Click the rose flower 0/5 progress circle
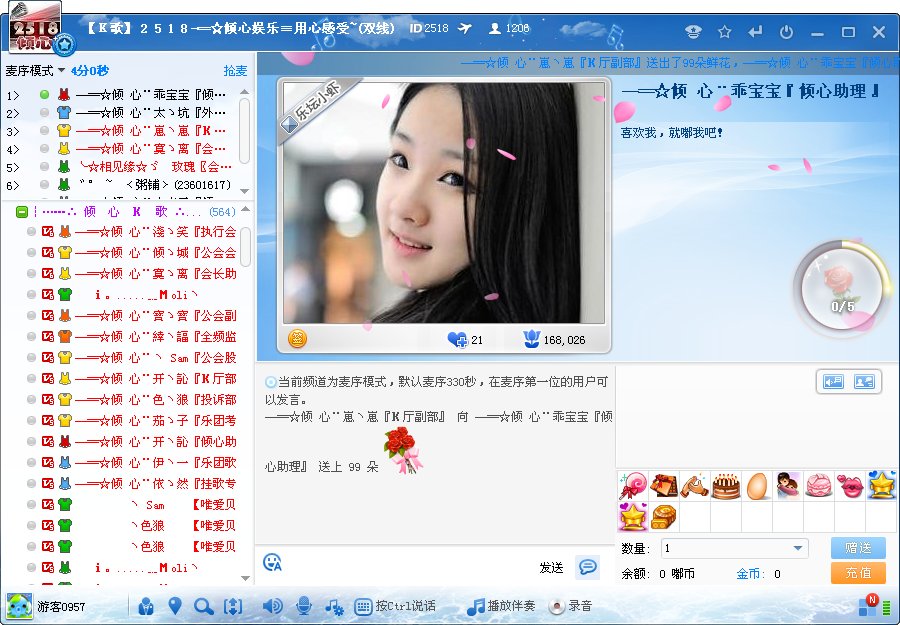Screen dimensions: 900x625 pos(843,290)
